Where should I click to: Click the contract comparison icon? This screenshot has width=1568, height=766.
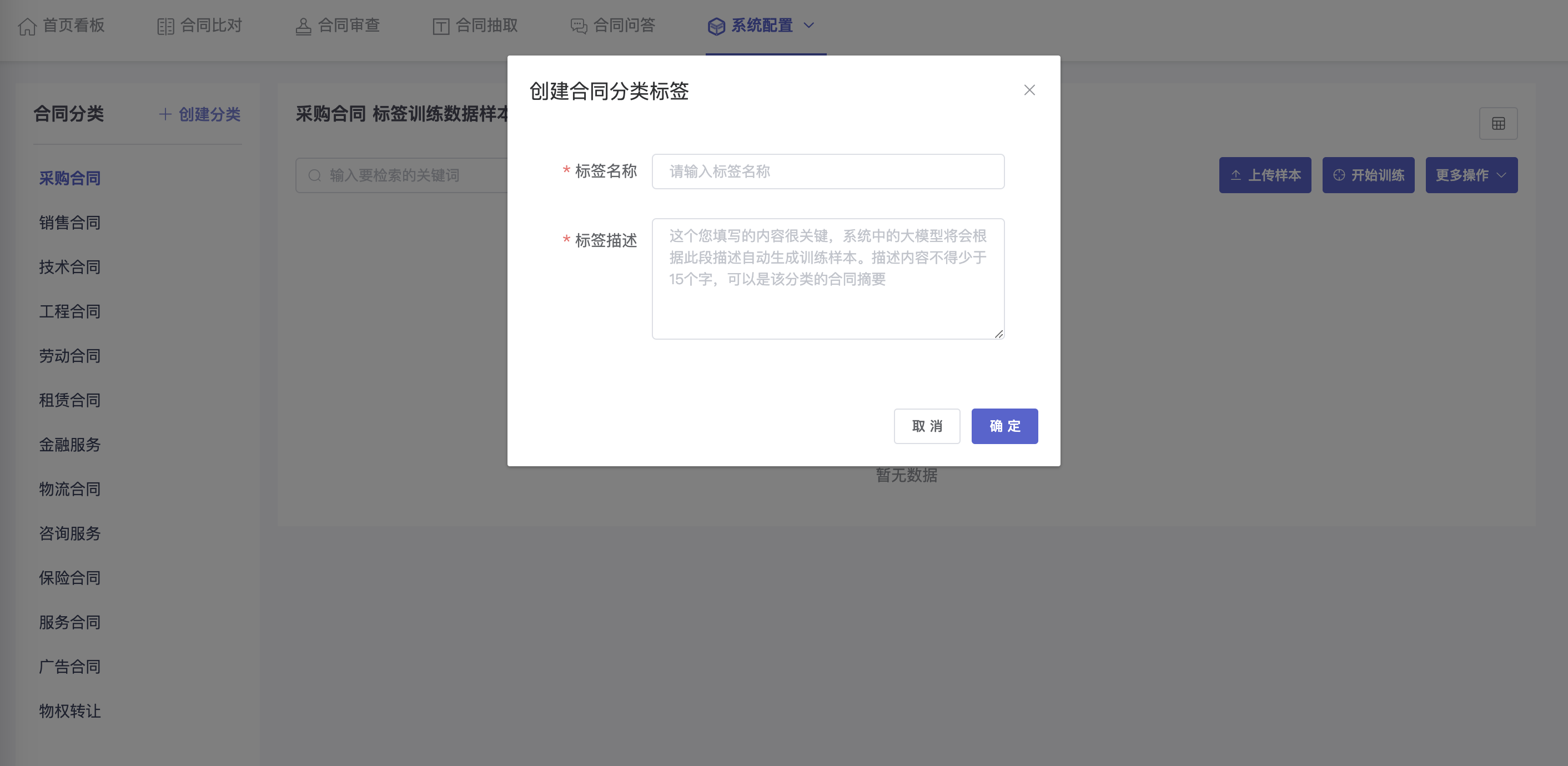click(165, 26)
